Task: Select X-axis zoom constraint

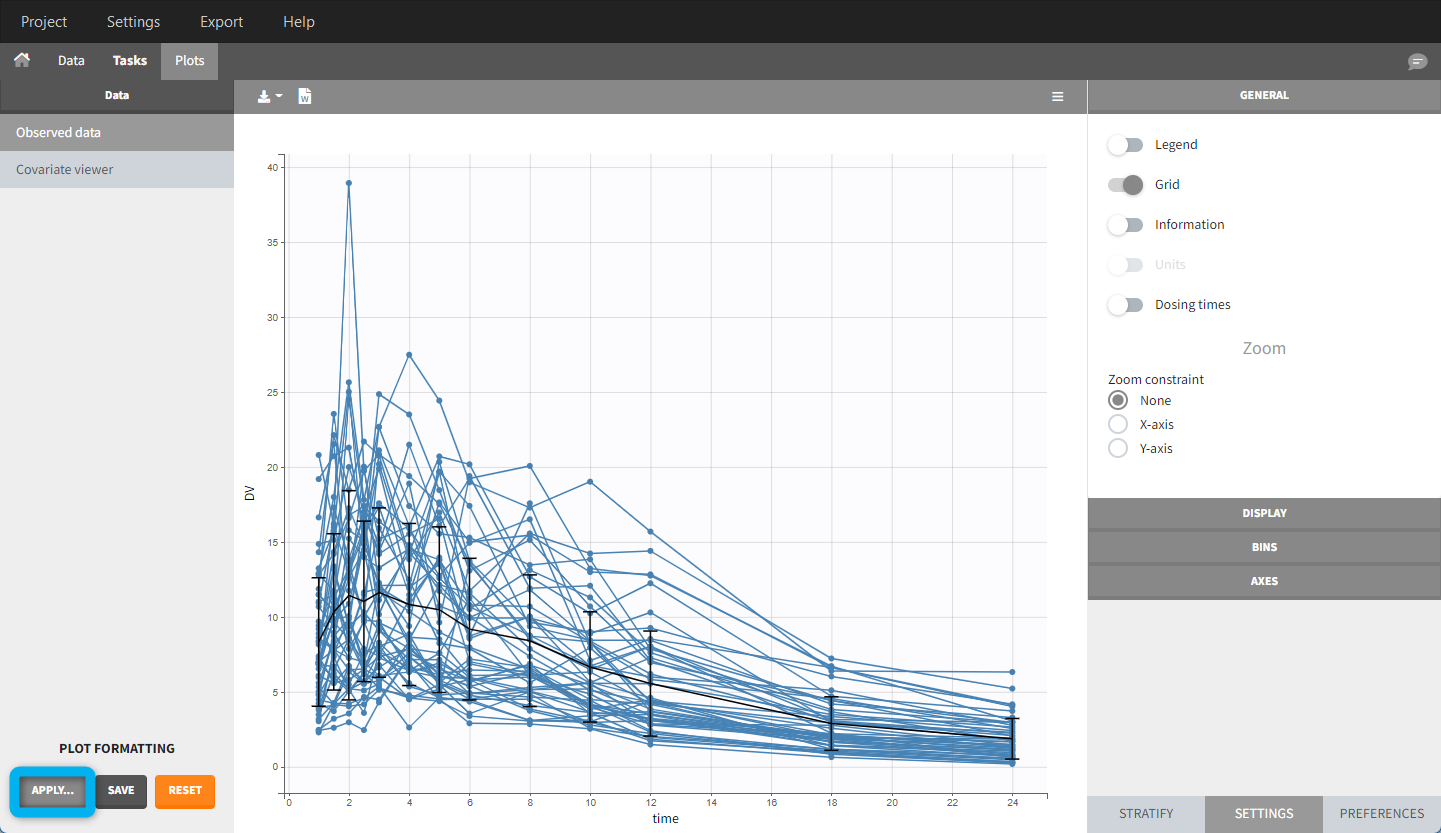Action: click(1118, 425)
